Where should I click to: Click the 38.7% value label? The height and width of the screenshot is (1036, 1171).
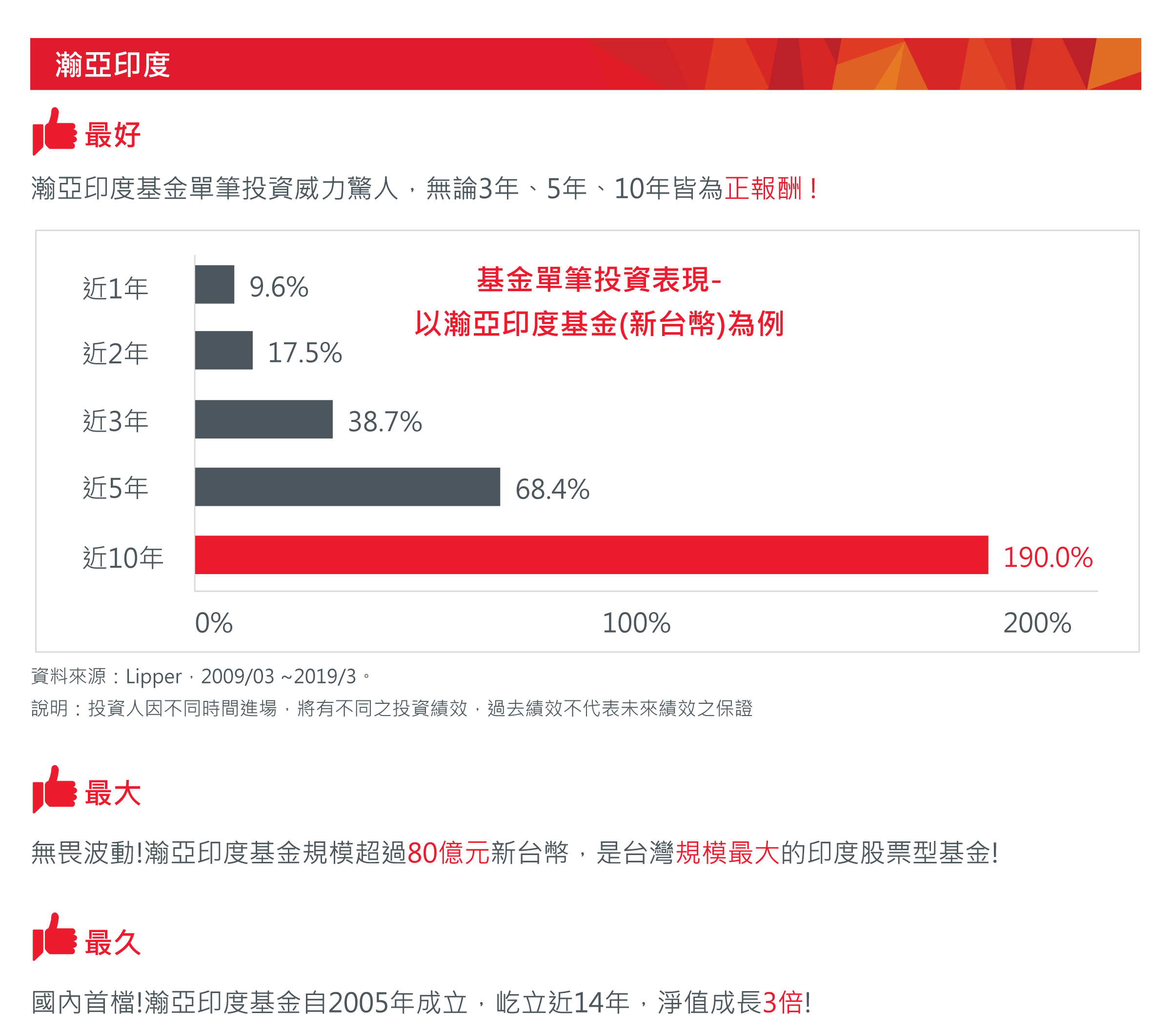(x=385, y=421)
